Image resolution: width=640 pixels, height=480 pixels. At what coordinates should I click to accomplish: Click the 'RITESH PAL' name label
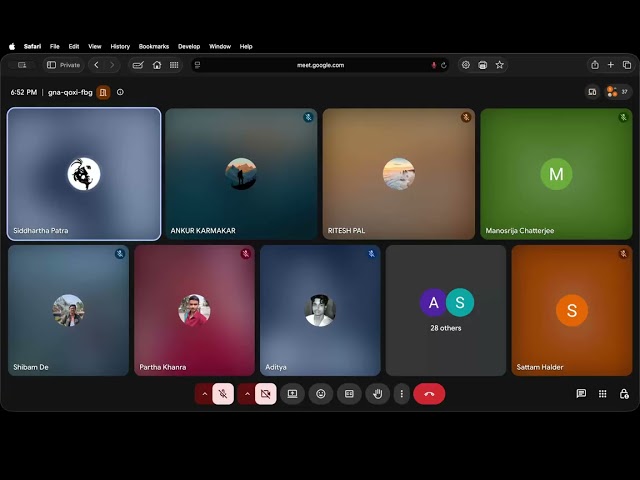point(346,231)
